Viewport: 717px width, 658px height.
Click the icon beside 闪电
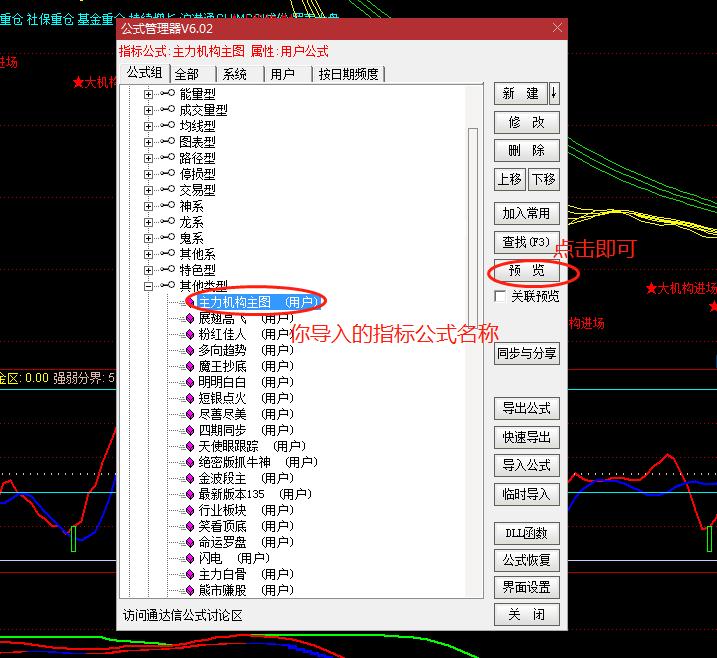189,558
